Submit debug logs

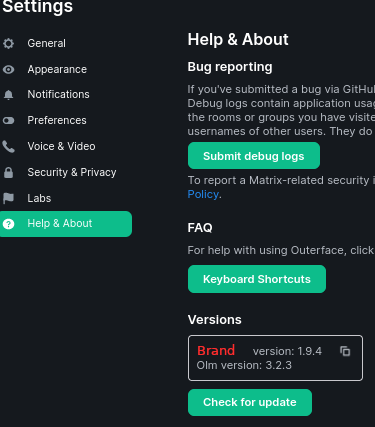254,156
